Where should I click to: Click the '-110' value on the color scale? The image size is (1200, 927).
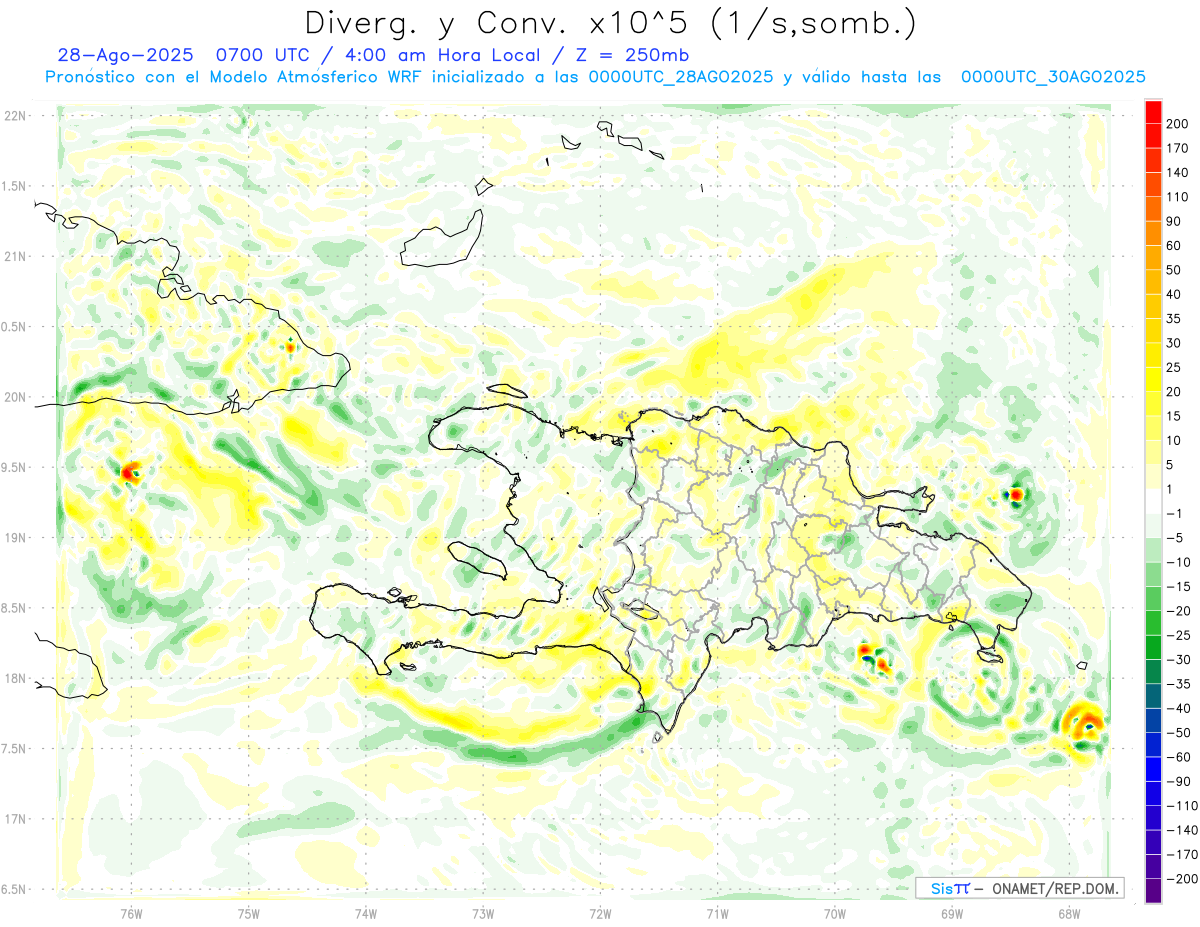point(1182,805)
